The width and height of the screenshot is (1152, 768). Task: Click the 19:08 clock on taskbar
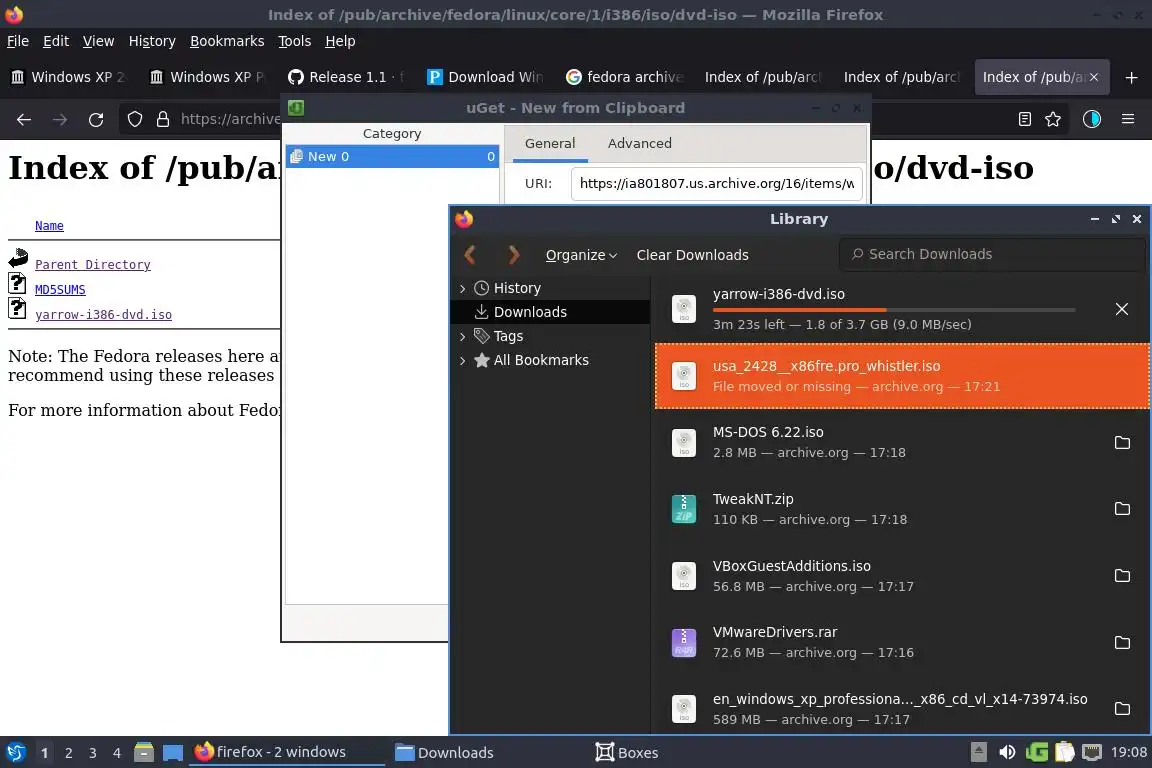(1128, 752)
